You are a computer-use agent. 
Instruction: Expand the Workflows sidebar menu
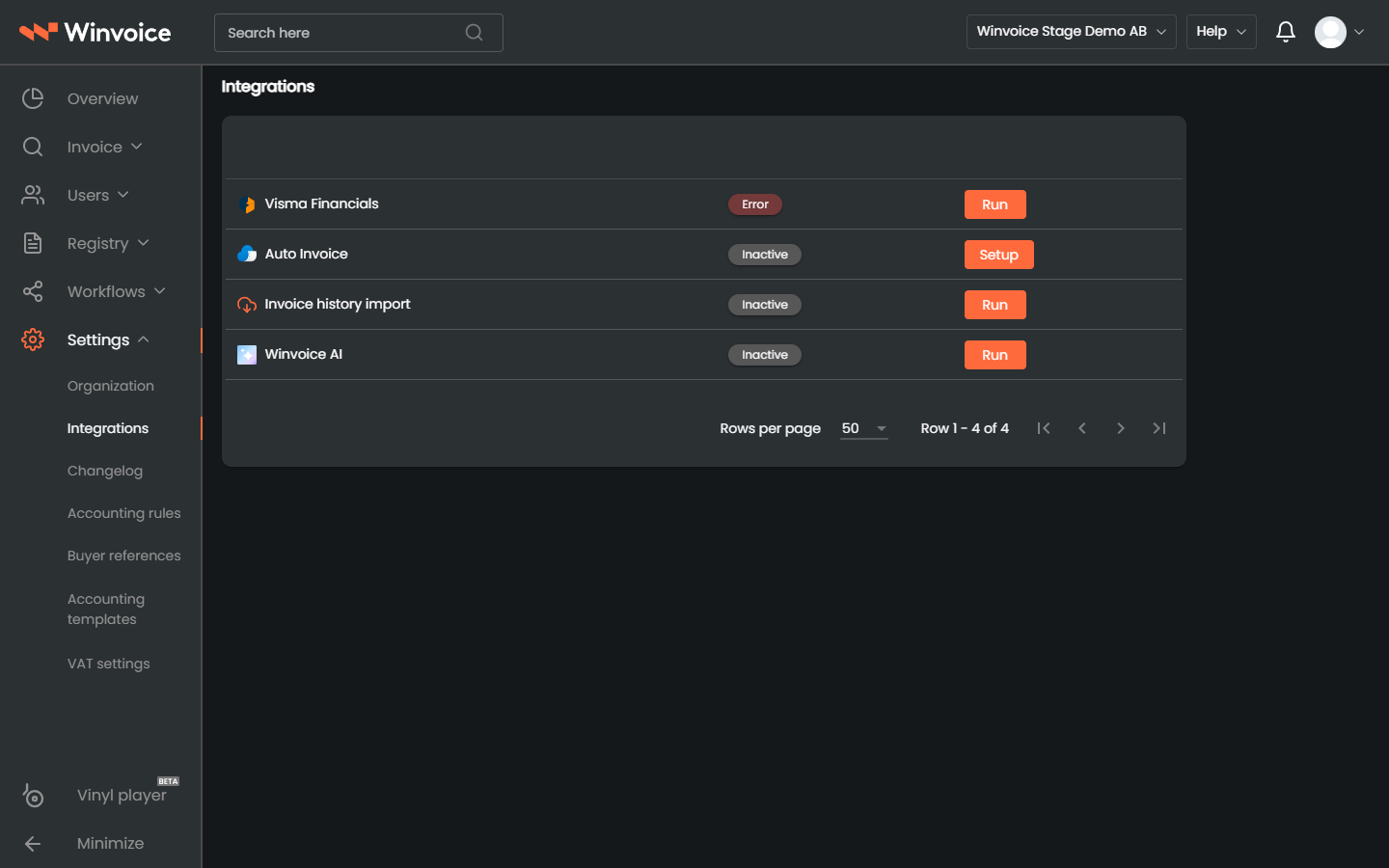160,291
